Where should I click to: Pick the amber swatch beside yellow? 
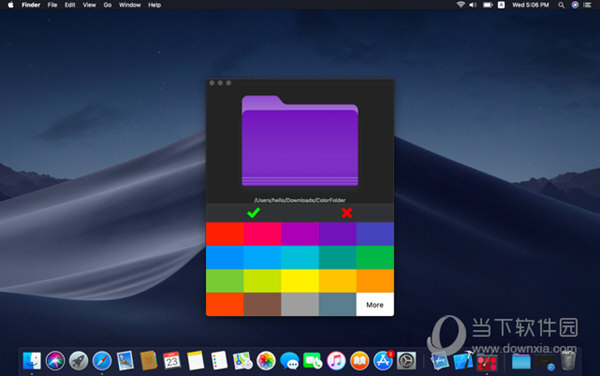337,281
